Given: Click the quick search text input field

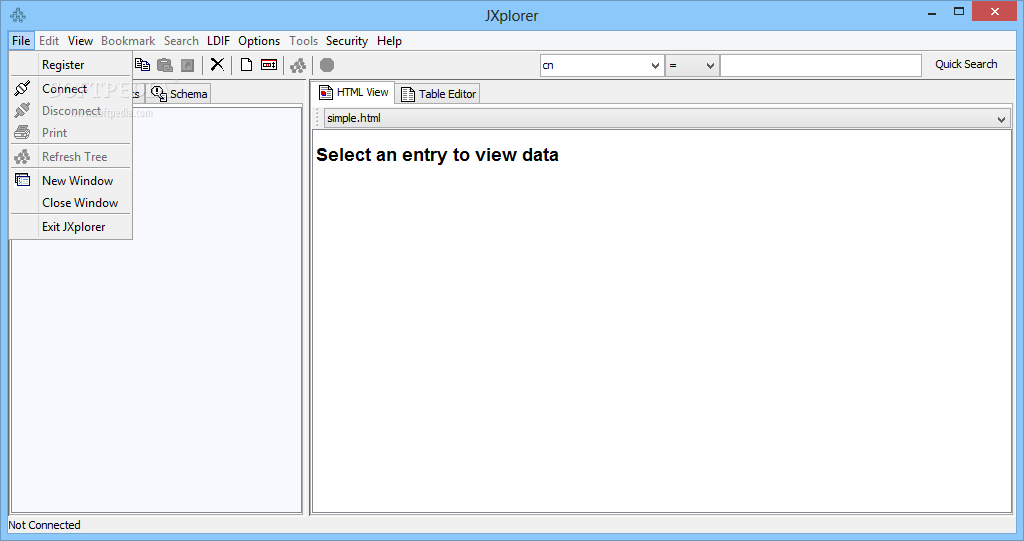Looking at the screenshot, I should click(821, 65).
